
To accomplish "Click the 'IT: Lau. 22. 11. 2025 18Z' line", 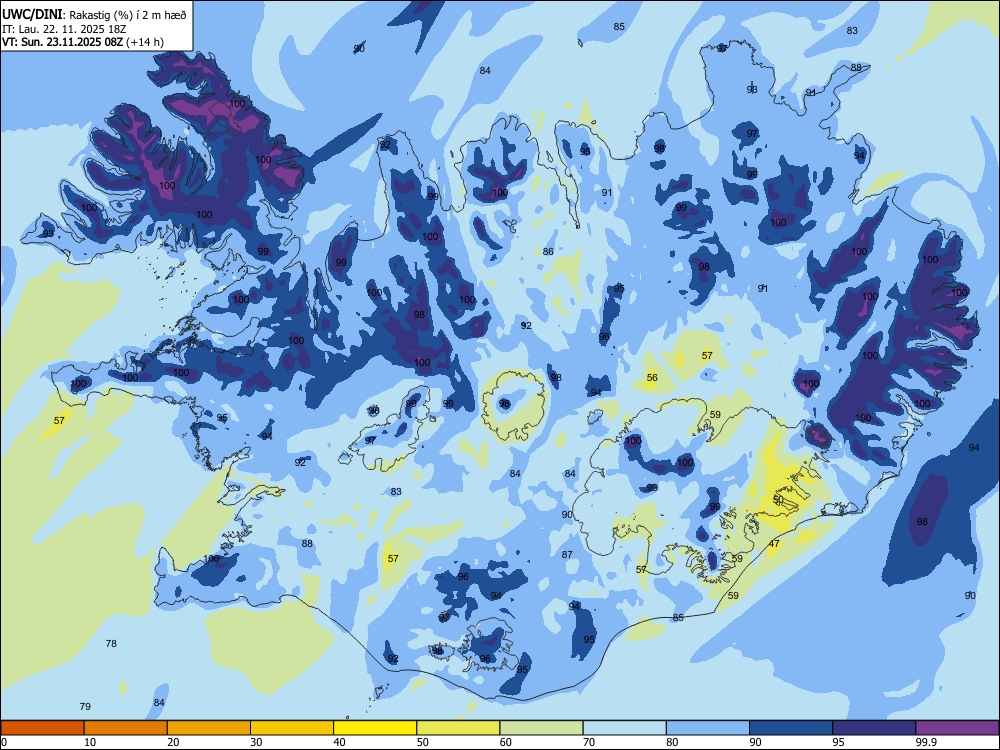I will (x=62, y=29).
